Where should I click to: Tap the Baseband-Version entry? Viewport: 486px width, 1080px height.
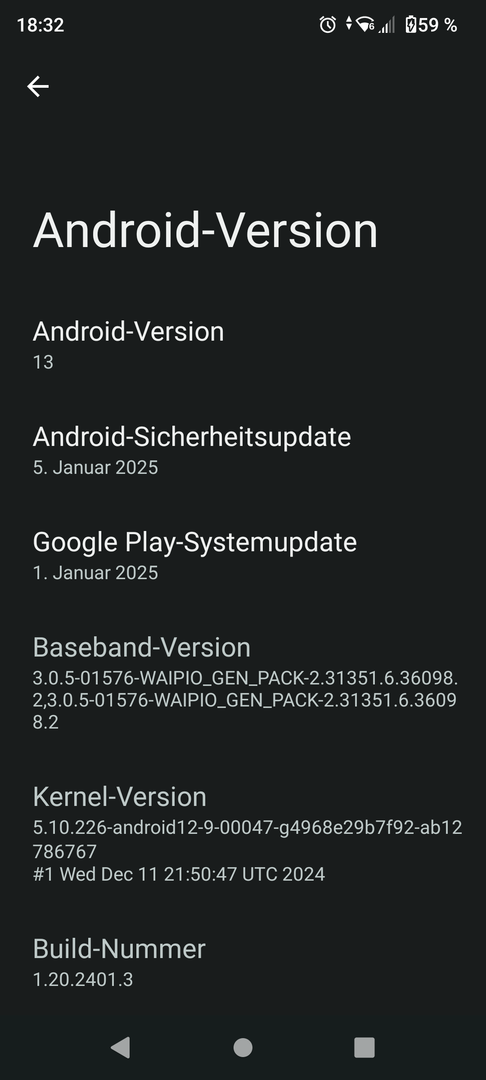coord(243,683)
